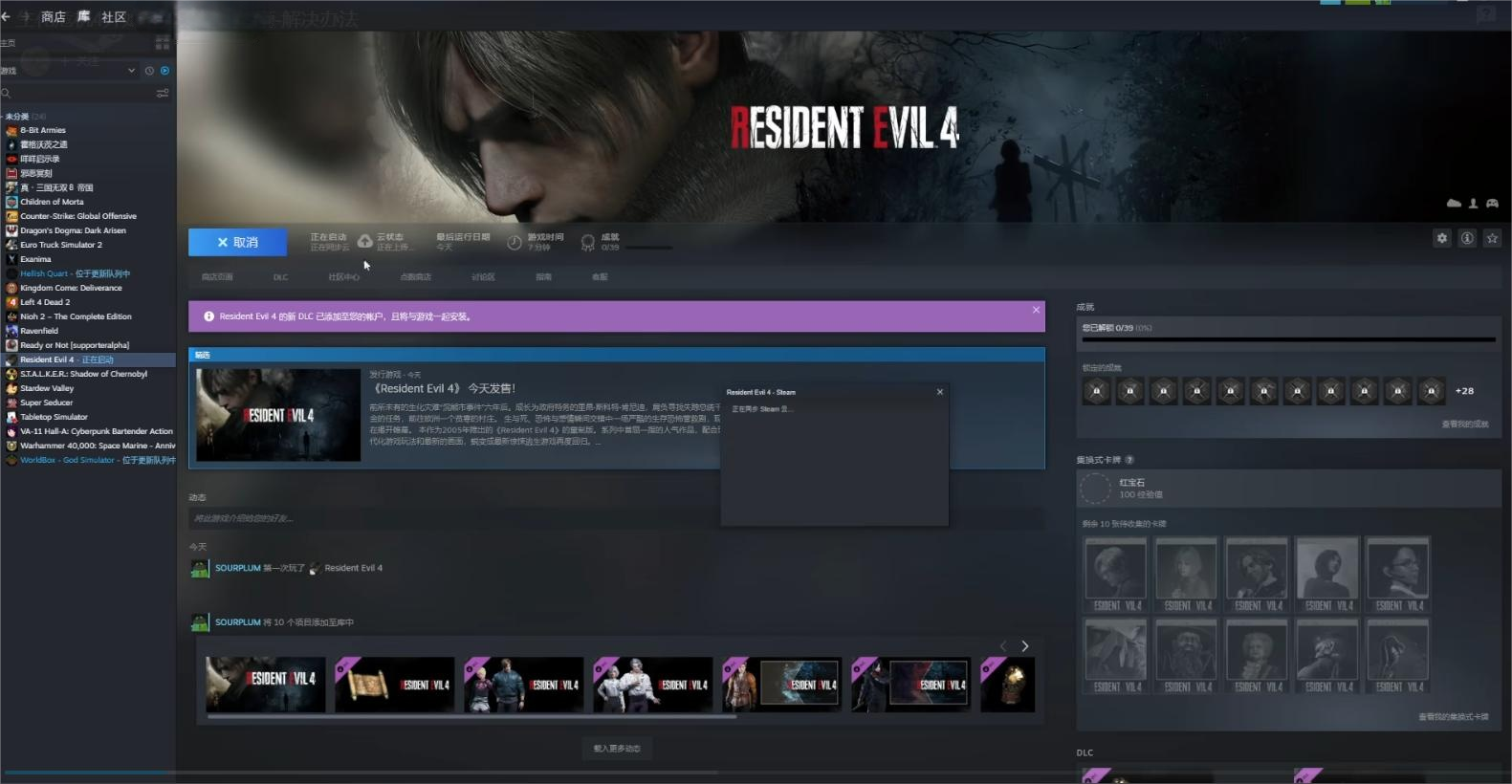
Task: Switch library to grid collections view icon
Action: 163,43
